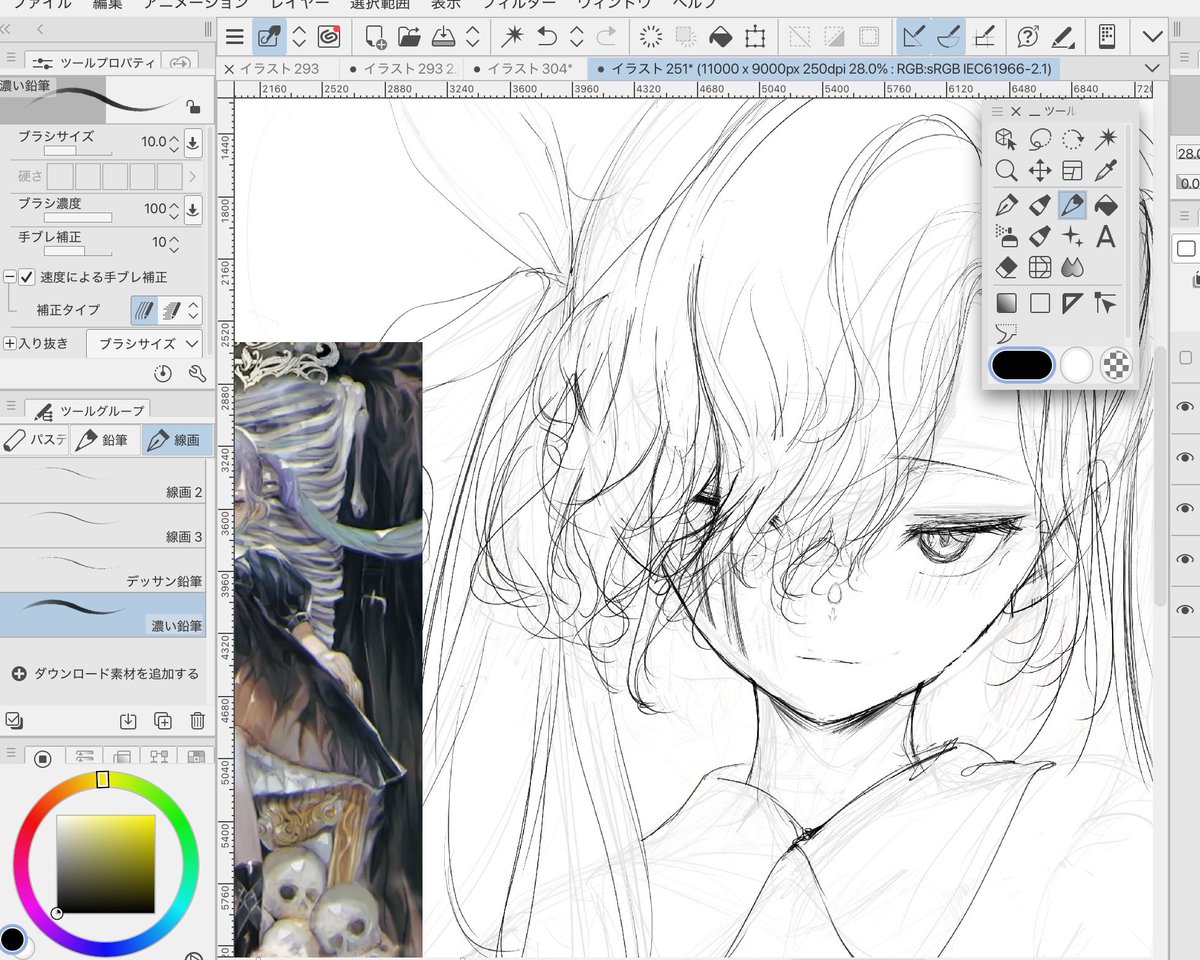Expand command bar overflow chevron at far right
Viewport: 1200px width, 960px height.
tap(1153, 37)
